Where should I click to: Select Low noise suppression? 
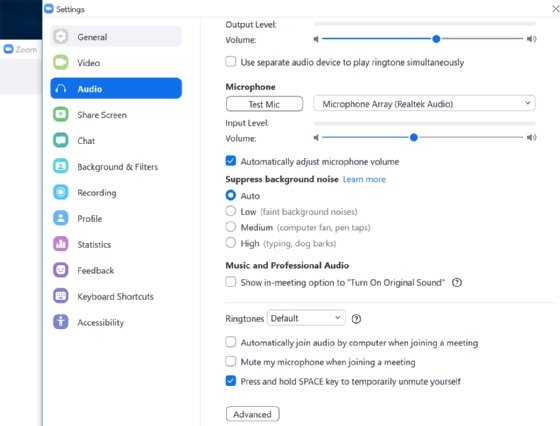[231, 211]
